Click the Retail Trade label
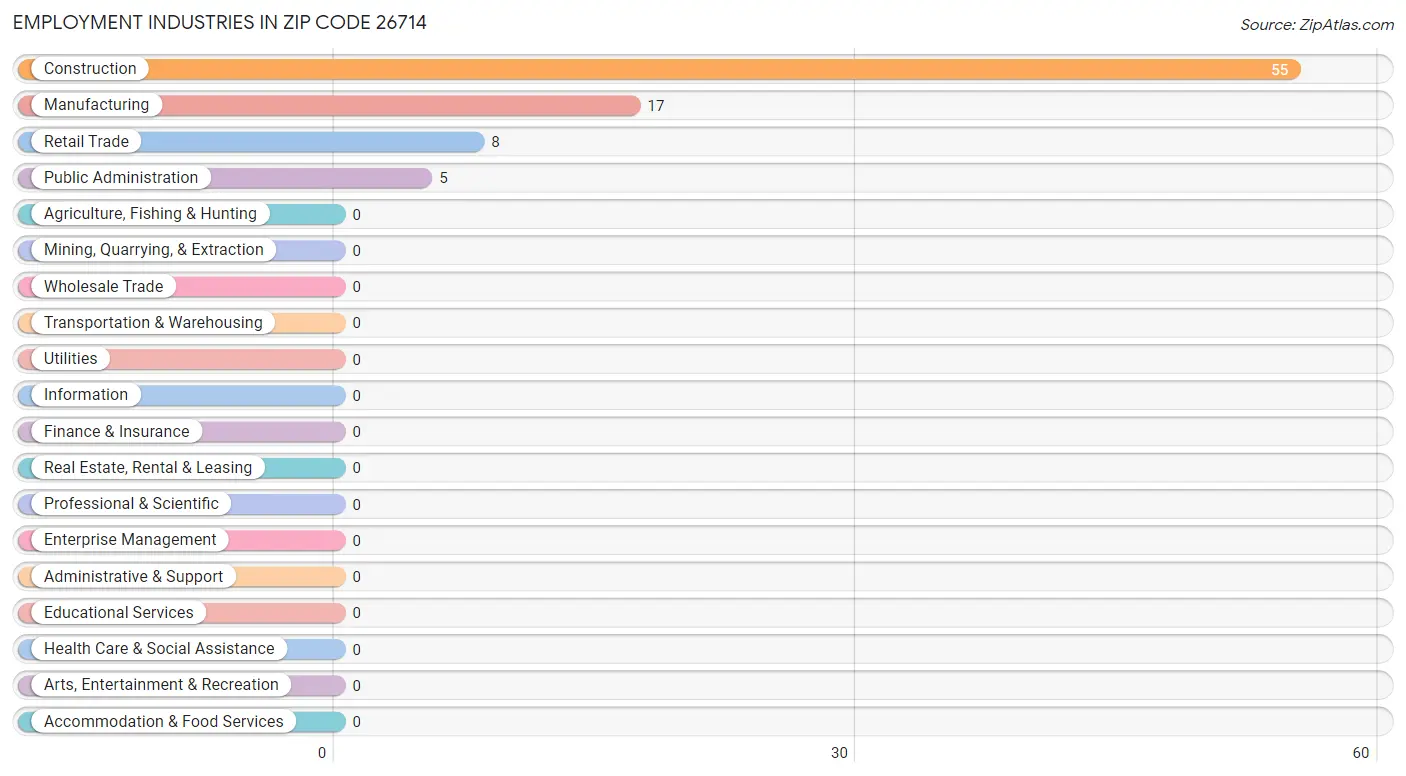 pos(86,142)
